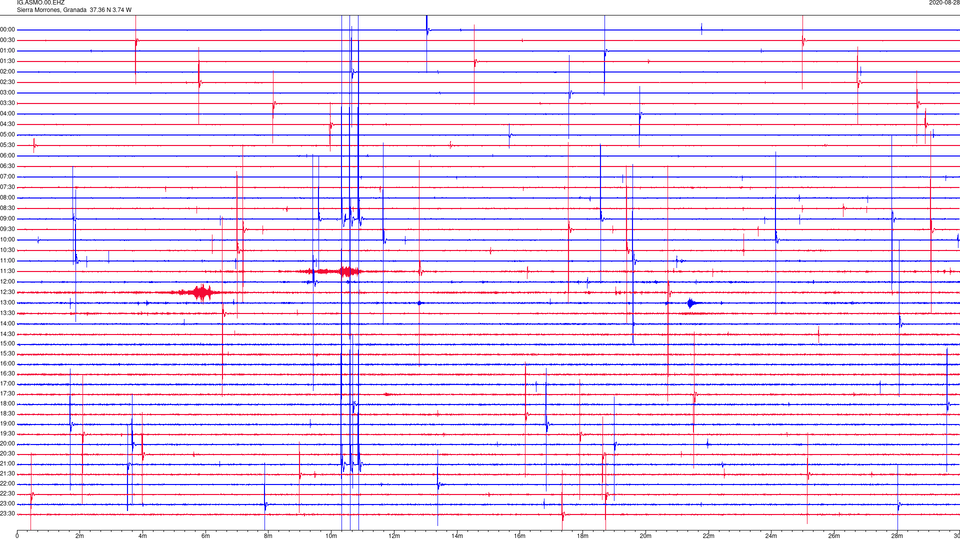Select the 15:00 time row label
The width and height of the screenshot is (960, 540).
tap(8, 344)
